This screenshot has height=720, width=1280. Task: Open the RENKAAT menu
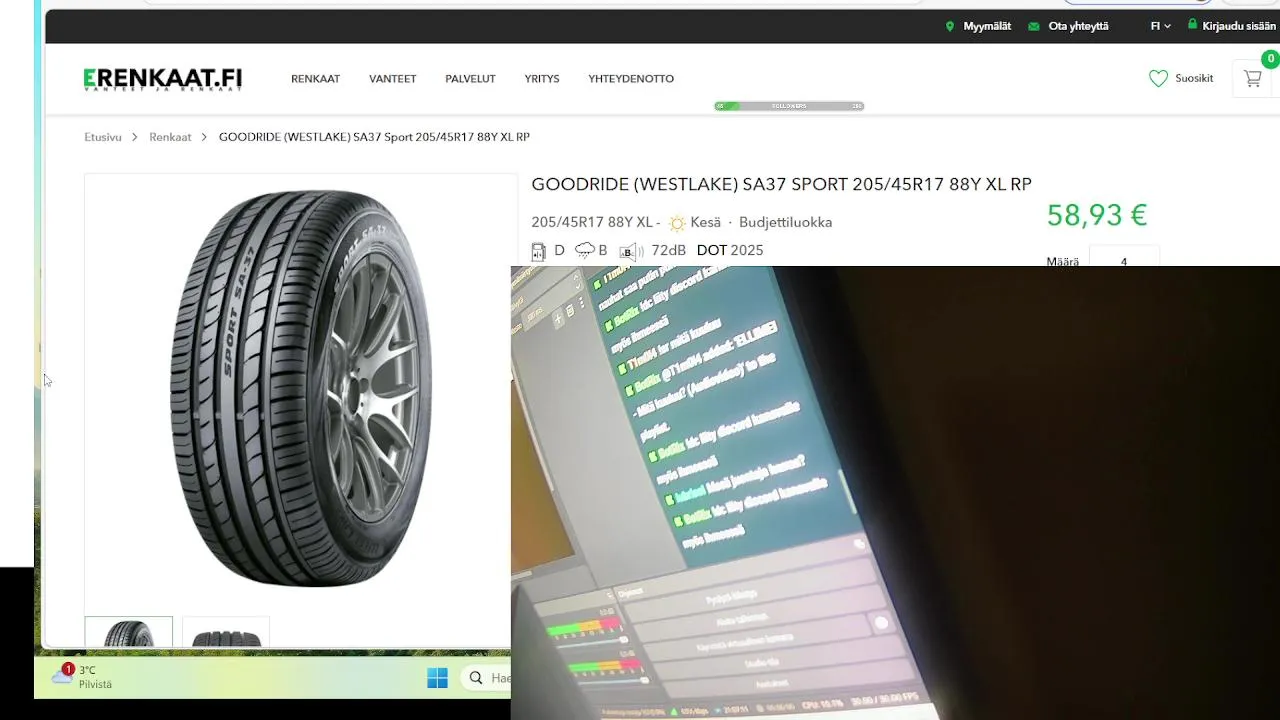pyautogui.click(x=316, y=79)
